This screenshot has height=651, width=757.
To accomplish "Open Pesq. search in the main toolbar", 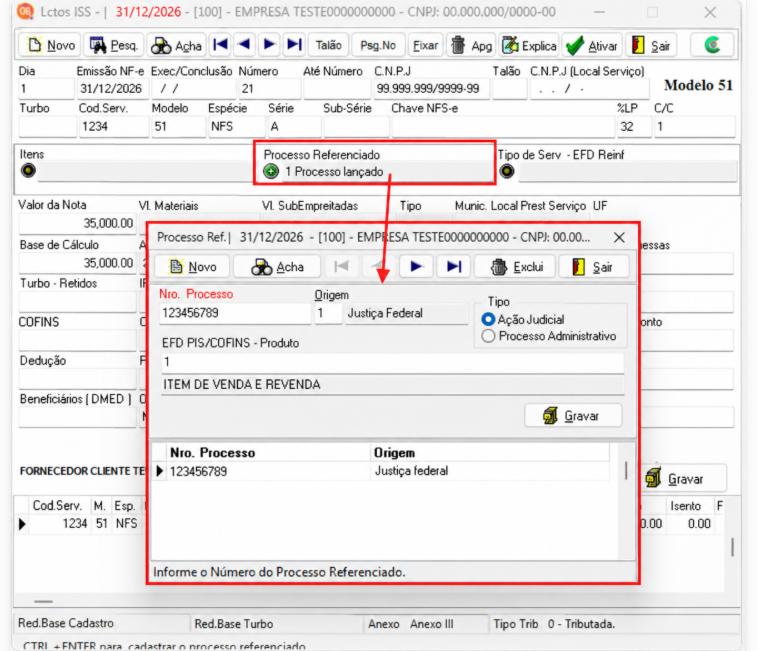I will (114, 45).
